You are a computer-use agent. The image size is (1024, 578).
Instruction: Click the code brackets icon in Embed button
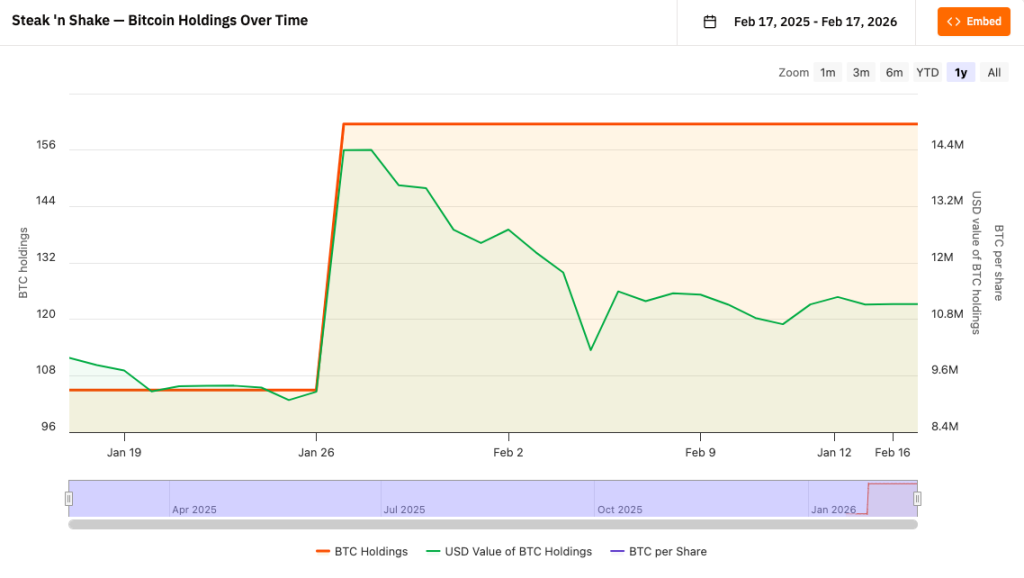pos(952,21)
